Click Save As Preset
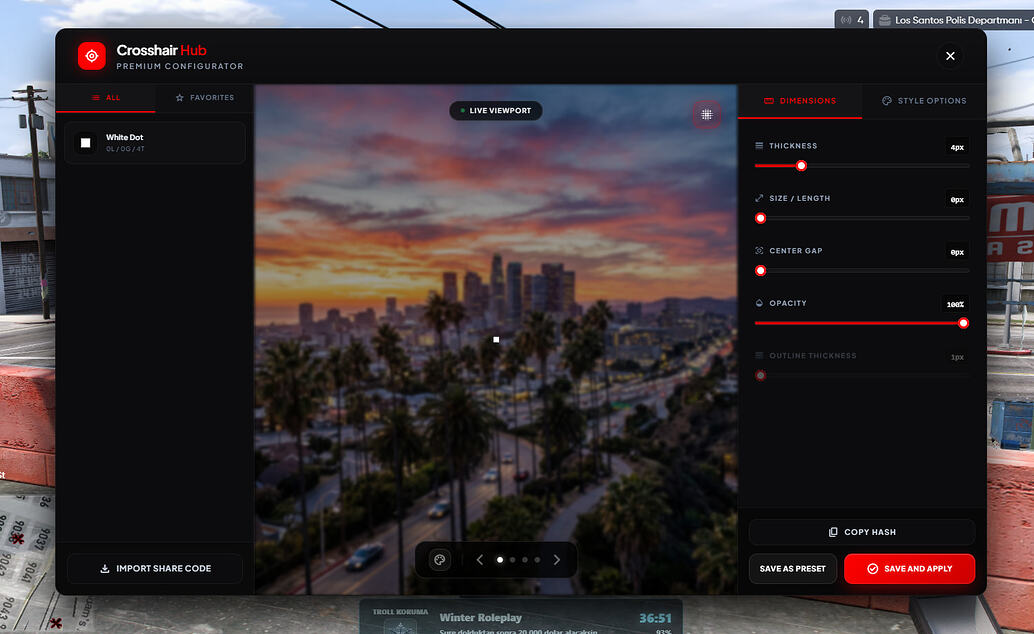This screenshot has width=1034, height=634. pos(793,569)
